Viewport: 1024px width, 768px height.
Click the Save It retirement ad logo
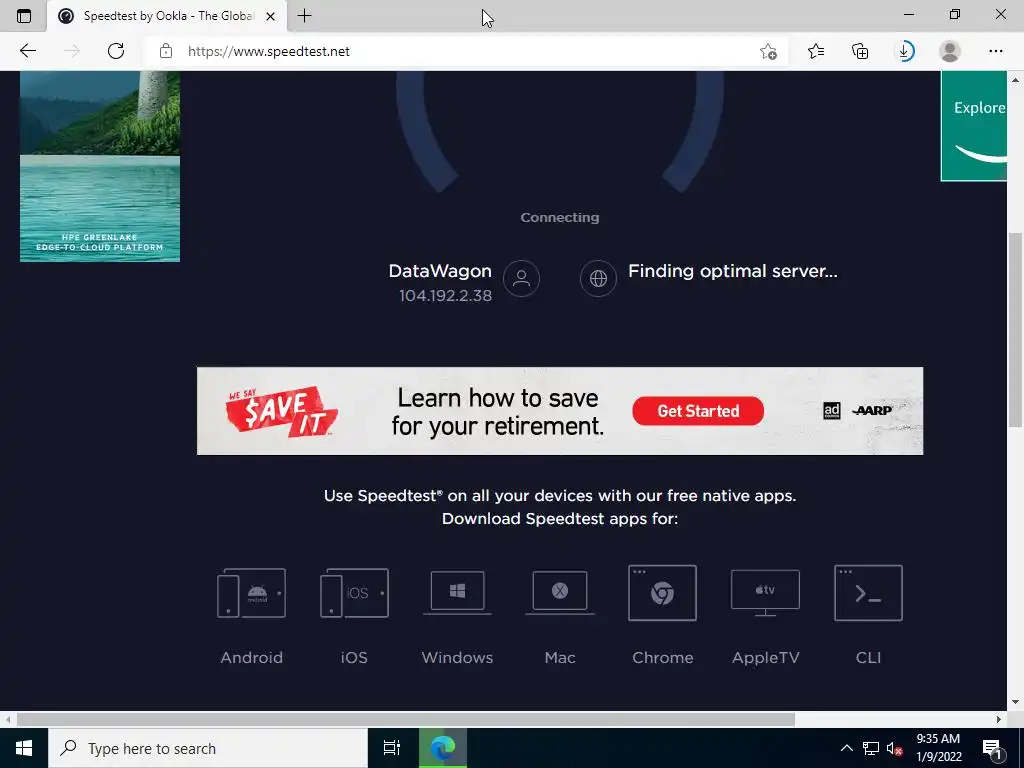tap(281, 411)
